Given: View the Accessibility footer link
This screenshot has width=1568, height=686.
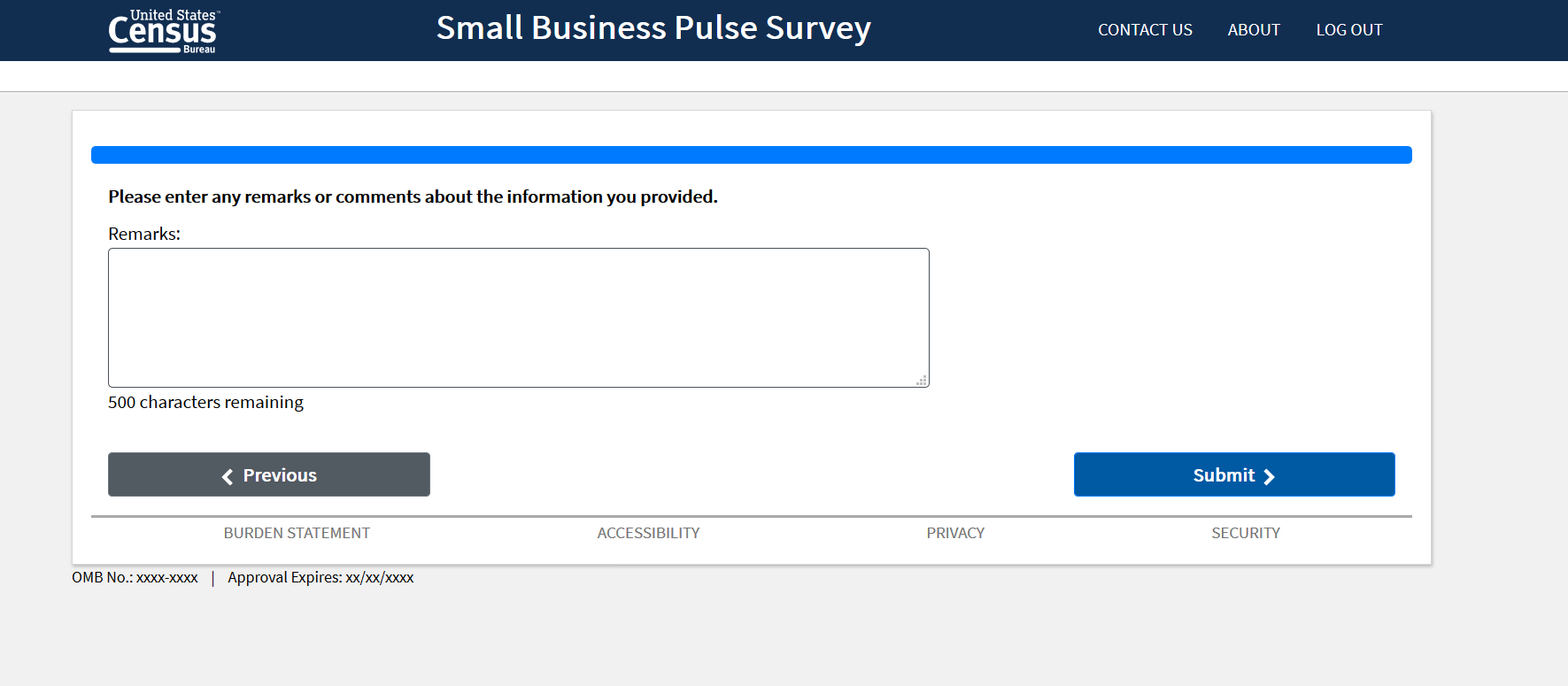Looking at the screenshot, I should click(x=648, y=533).
